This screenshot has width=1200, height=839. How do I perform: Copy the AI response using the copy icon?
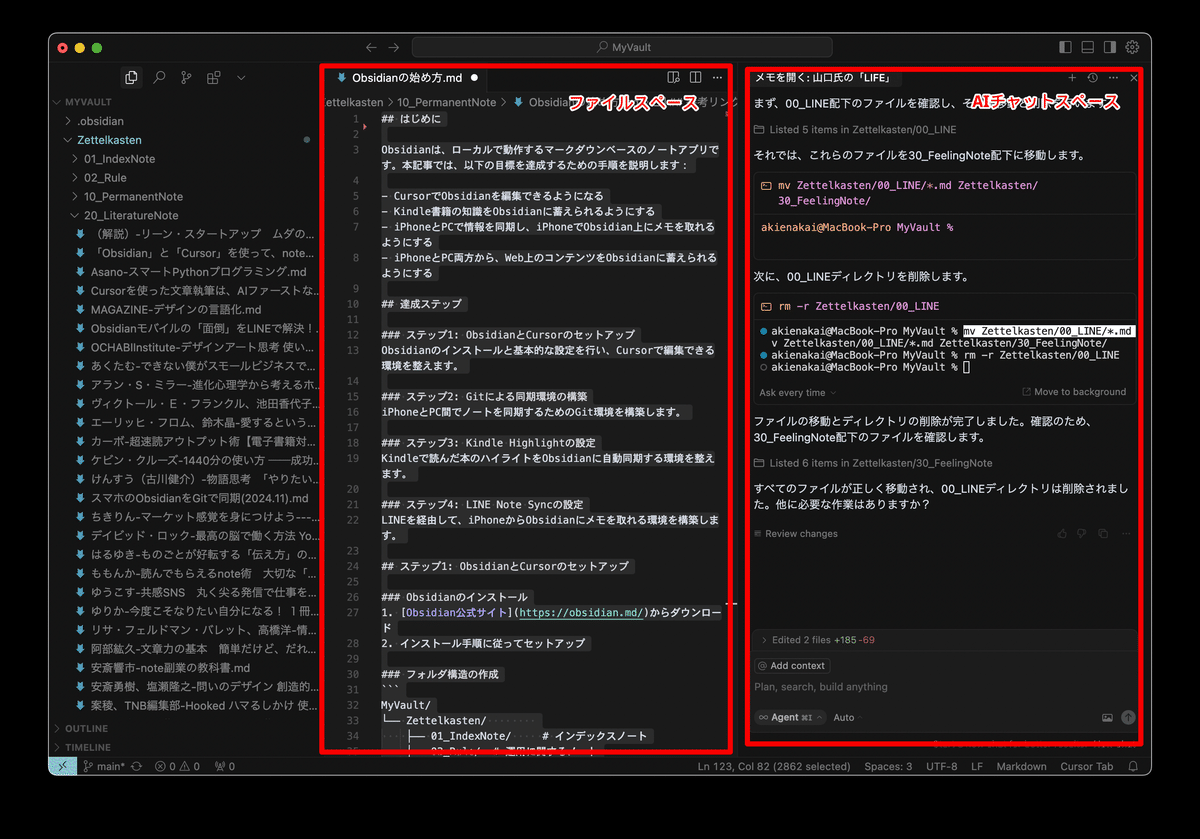[1103, 534]
